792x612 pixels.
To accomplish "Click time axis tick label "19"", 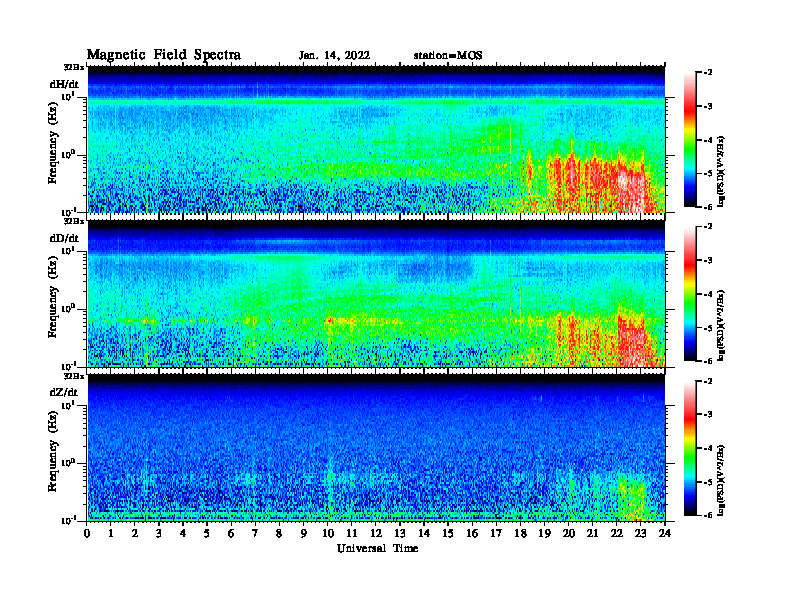I will (x=544, y=533).
